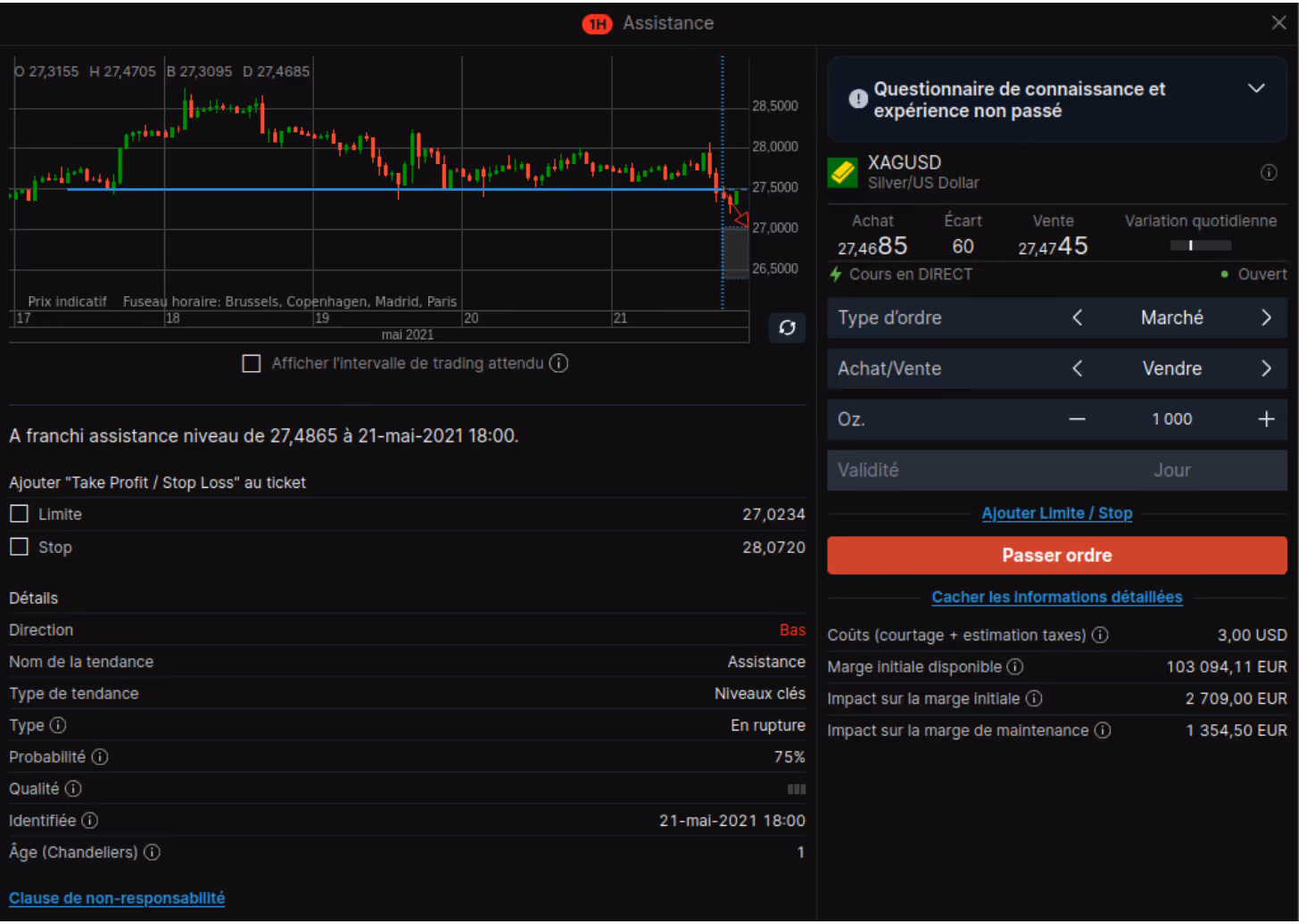Image resolution: width=1306 pixels, height=924 pixels.
Task: Click Type value En rupture
Action: [x=767, y=725]
